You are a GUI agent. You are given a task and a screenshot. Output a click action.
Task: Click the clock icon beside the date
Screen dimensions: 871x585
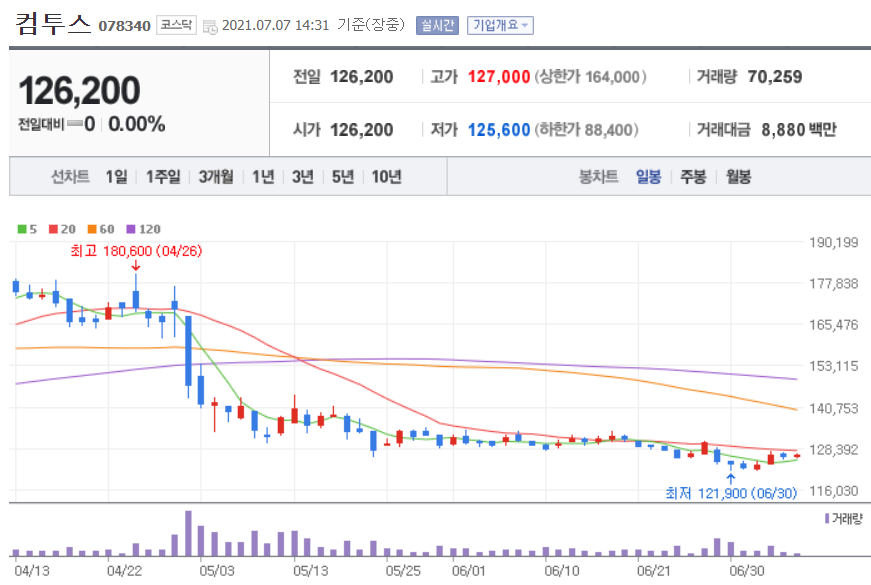210,27
